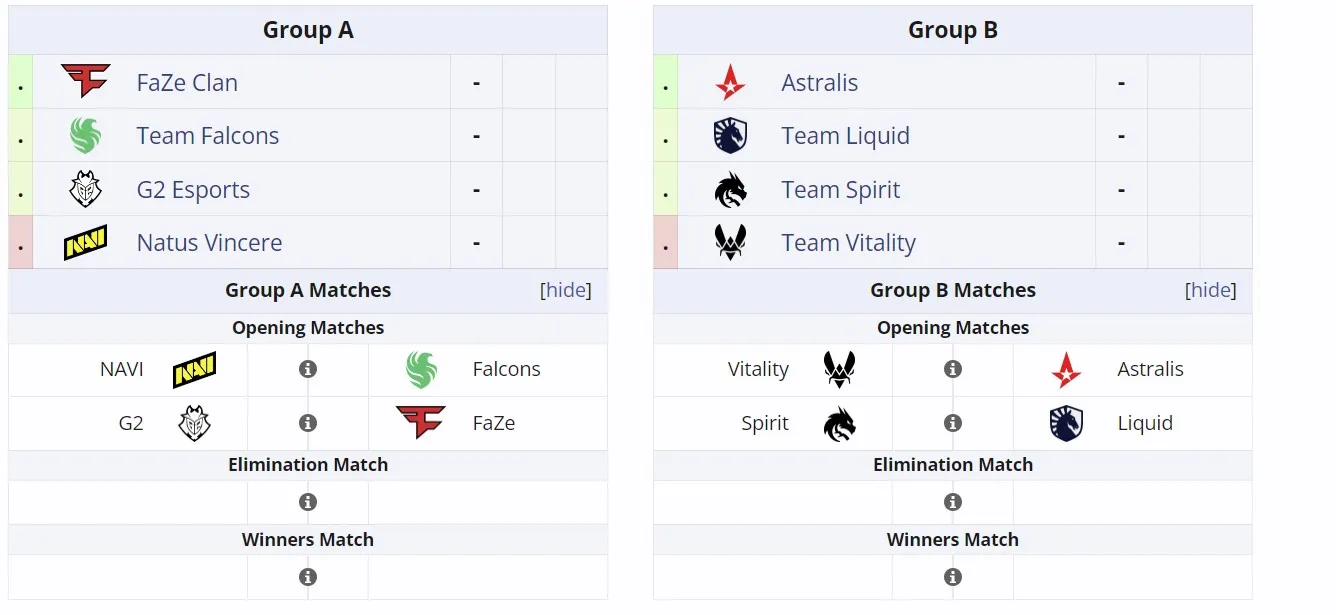The width and height of the screenshot is (1336, 615).
Task: Click the Team Spirit logo in Group B standings
Action: pyautogui.click(x=731, y=189)
